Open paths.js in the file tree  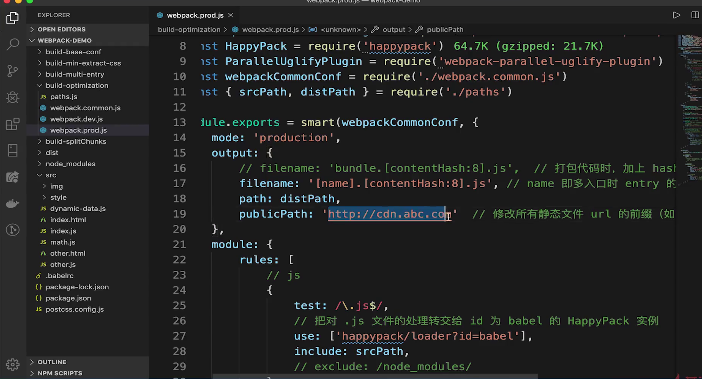click(64, 97)
